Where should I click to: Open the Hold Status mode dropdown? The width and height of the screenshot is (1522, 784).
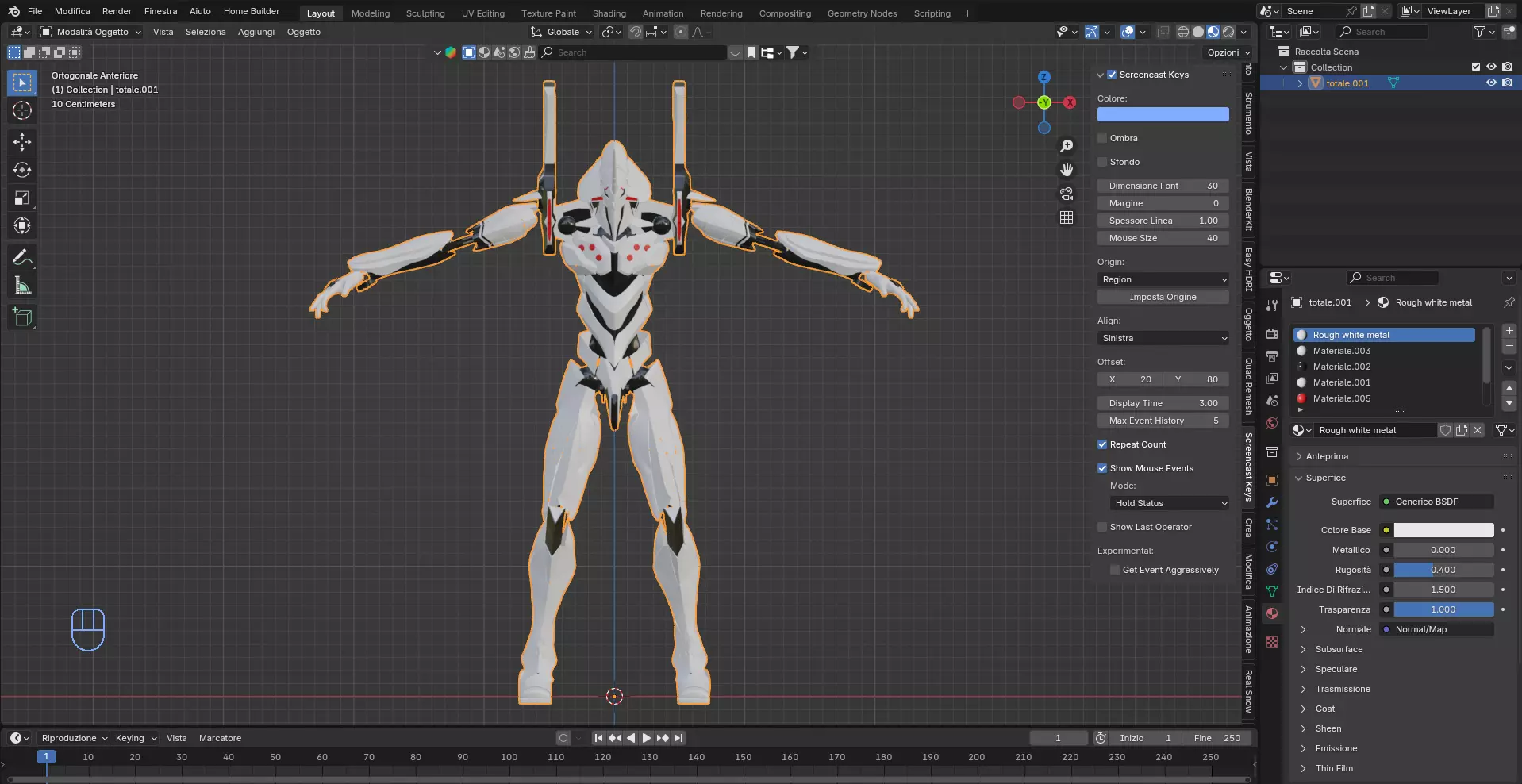point(1170,503)
